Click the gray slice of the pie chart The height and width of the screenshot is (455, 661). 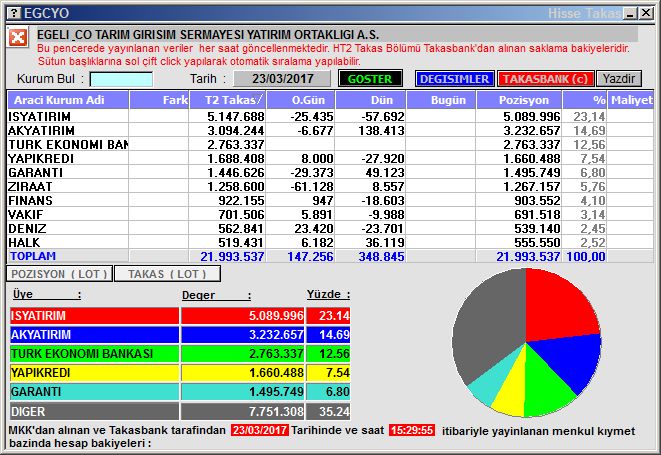[x=489, y=325]
